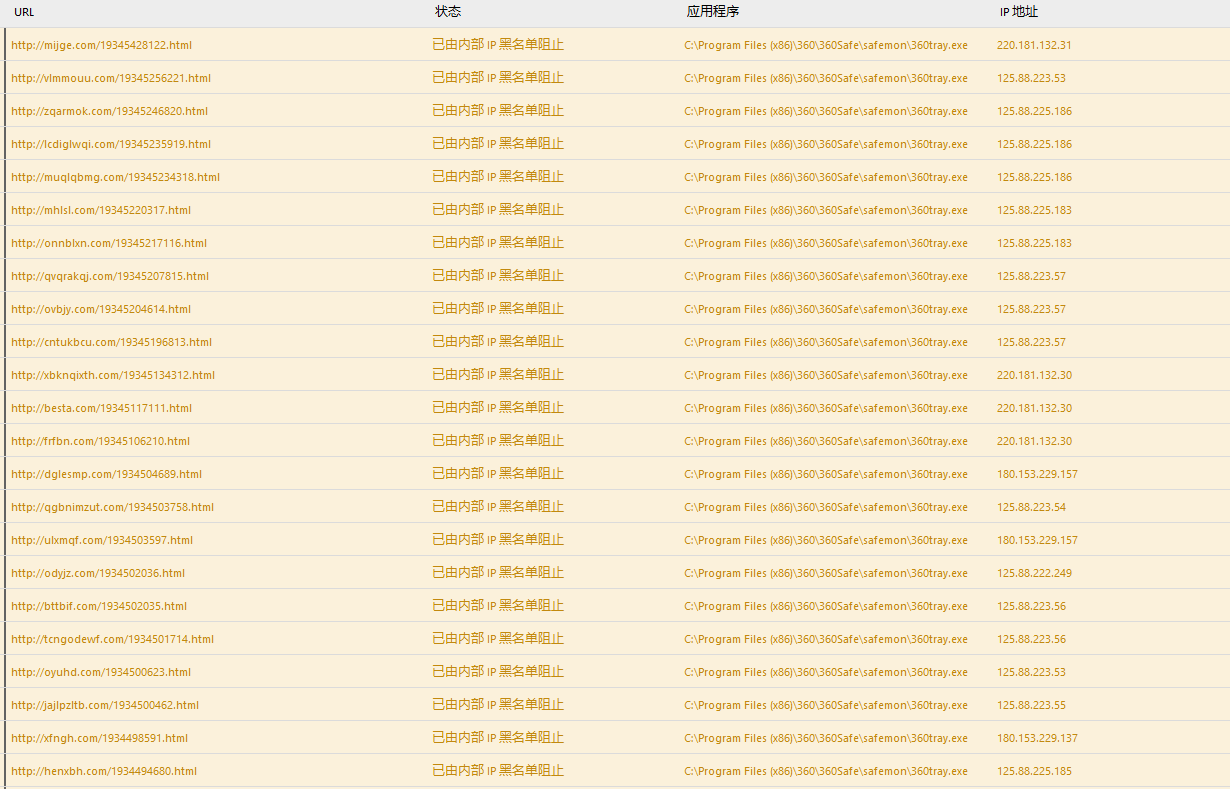1230x789 pixels.
Task: Click 黑名单阻止 status in onnblxn.com row
Action: pos(531,243)
